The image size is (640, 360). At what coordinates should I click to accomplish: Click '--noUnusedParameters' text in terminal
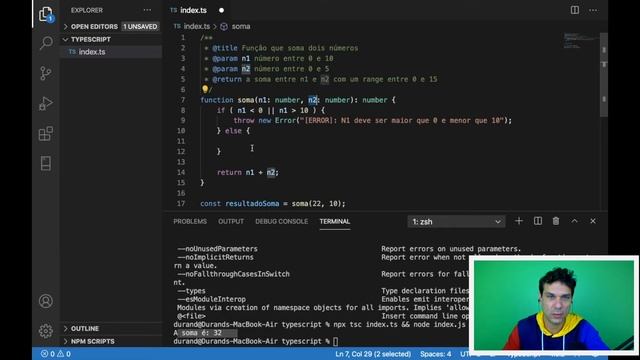tap(218, 249)
